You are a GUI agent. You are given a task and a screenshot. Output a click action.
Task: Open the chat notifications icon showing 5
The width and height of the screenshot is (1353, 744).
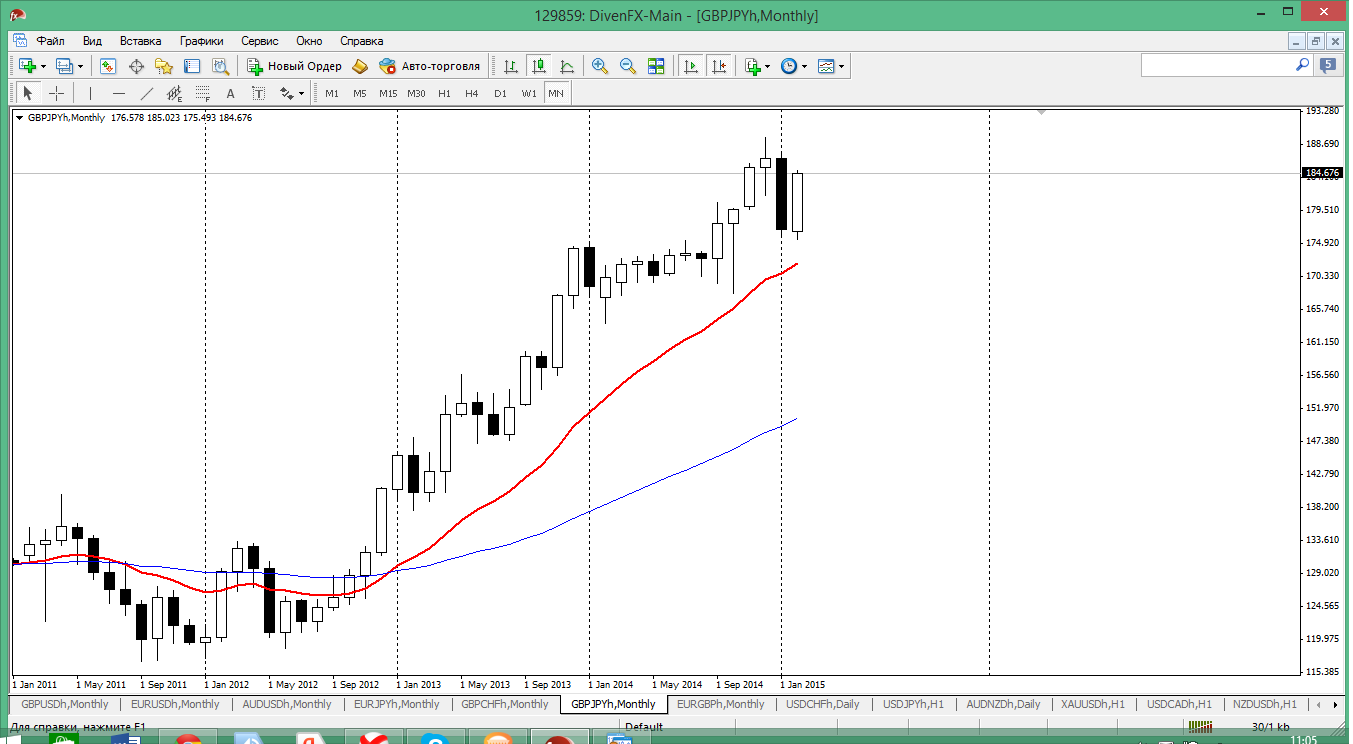(1328, 66)
